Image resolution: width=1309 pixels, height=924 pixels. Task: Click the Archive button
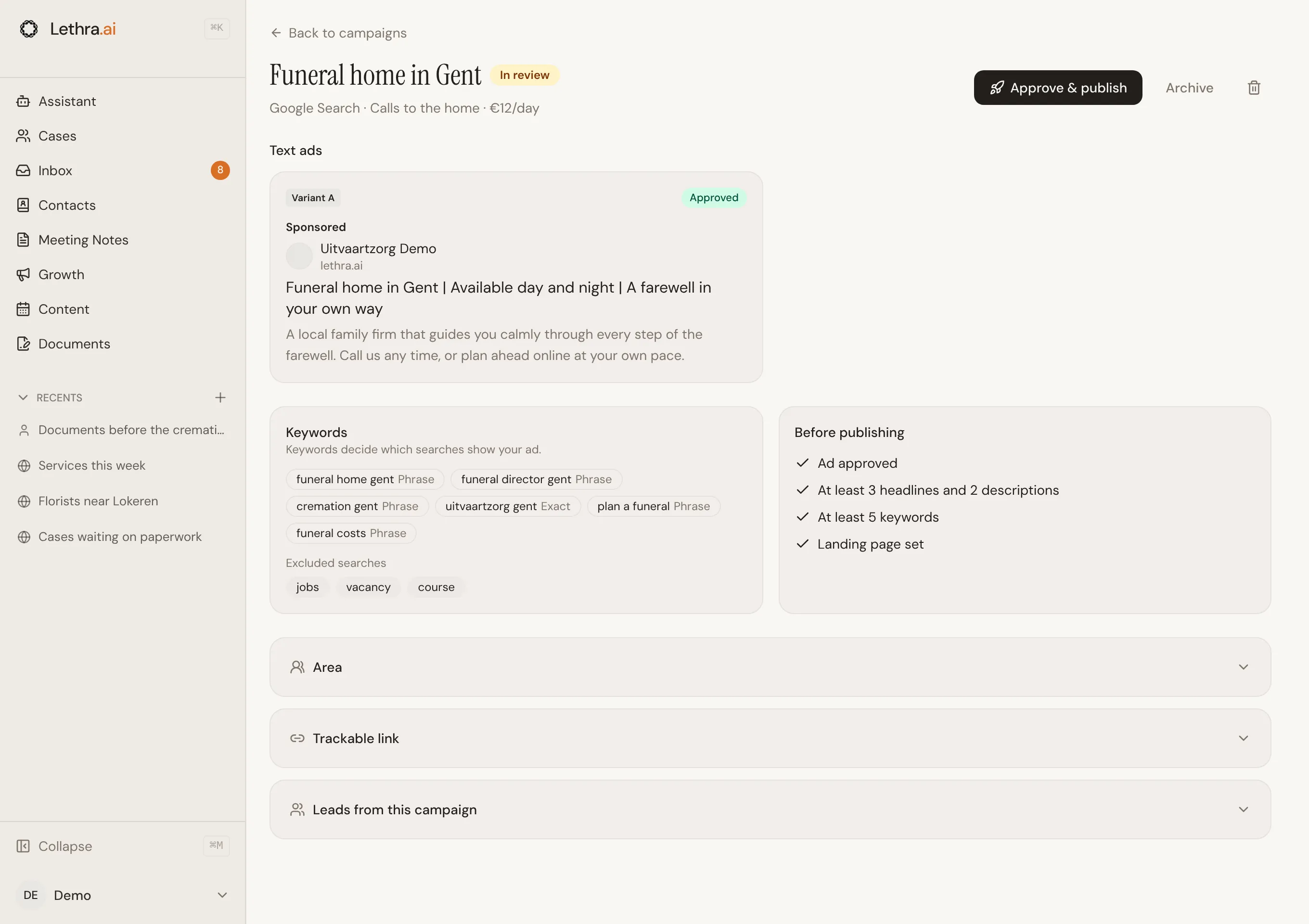click(1189, 88)
